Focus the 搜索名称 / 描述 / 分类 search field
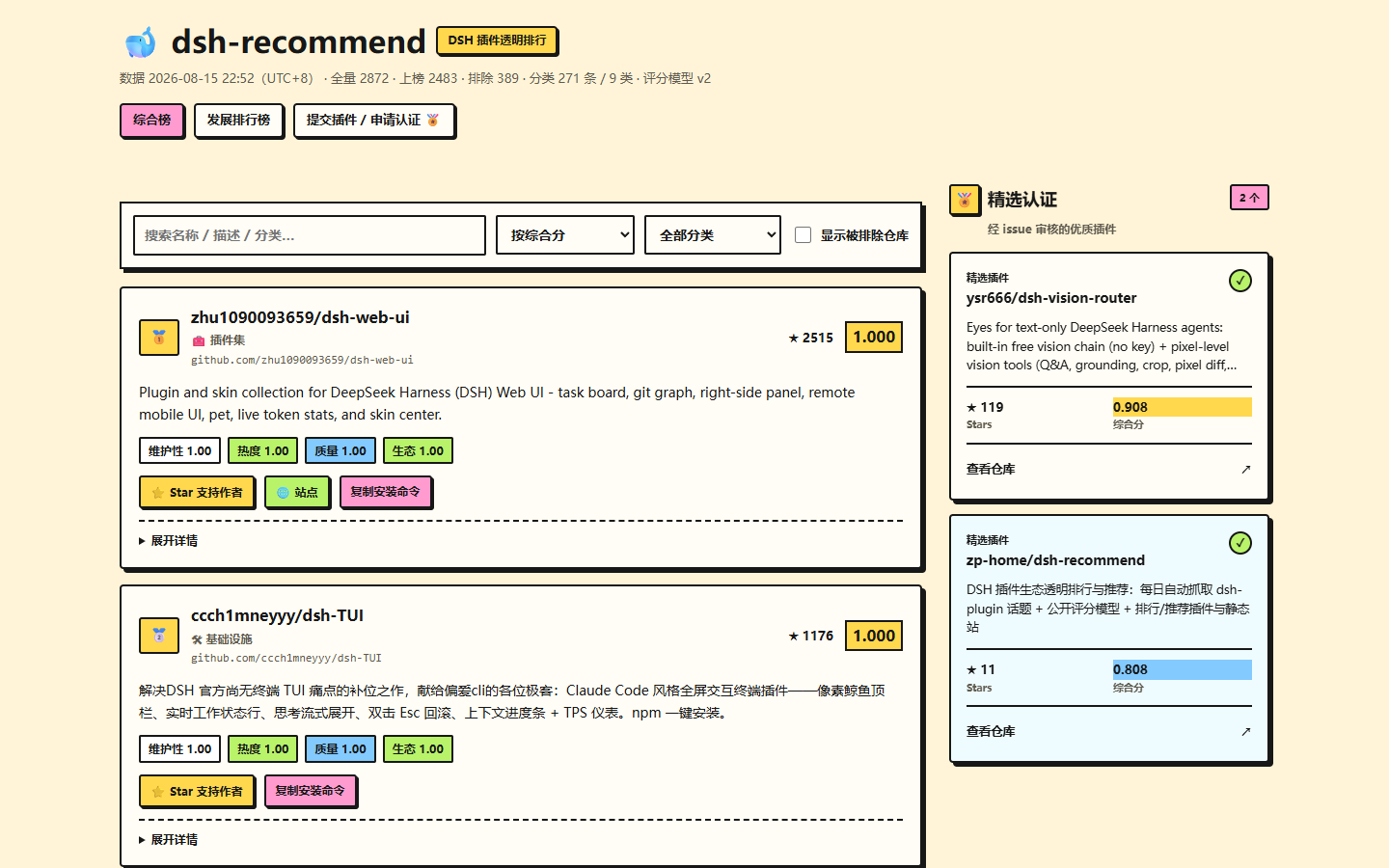1389x868 pixels. coord(310,235)
